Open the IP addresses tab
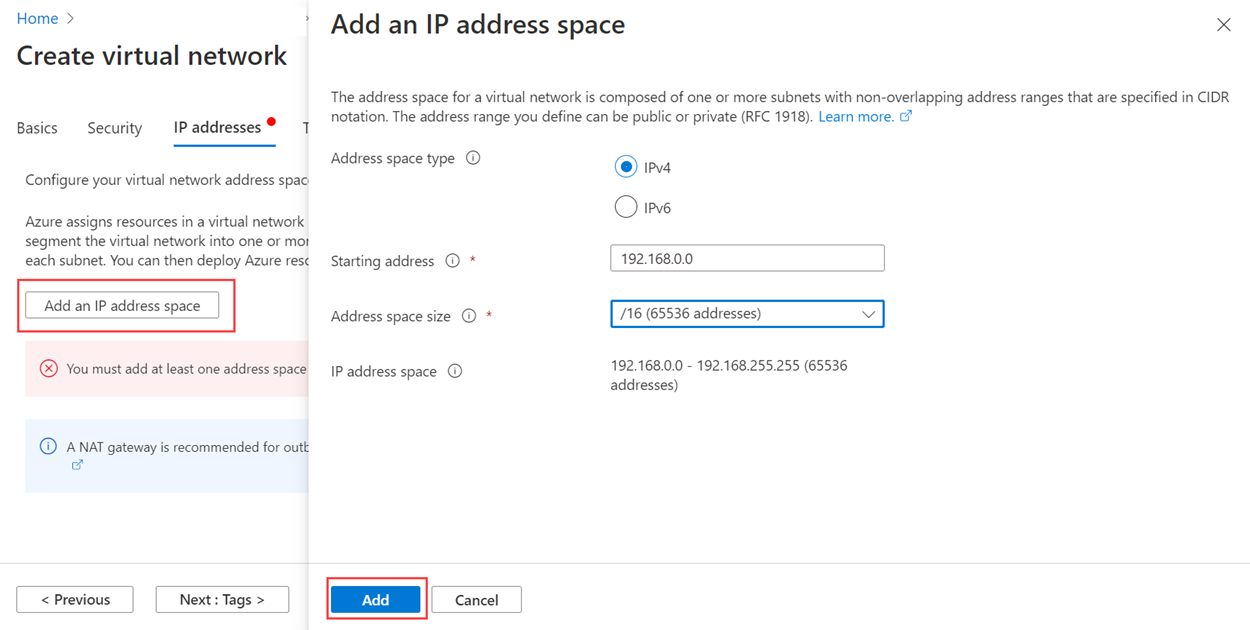Viewport: 1250px width, 630px height. point(217,128)
